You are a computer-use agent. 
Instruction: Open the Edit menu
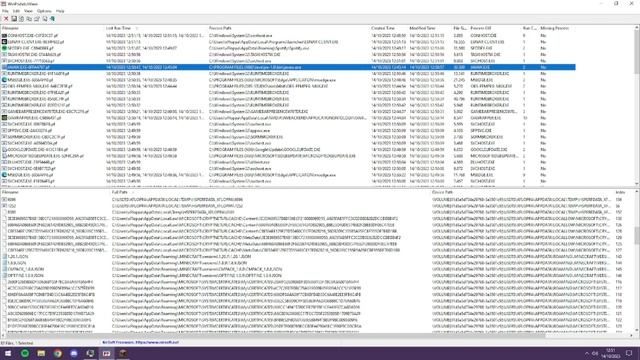pos(16,11)
